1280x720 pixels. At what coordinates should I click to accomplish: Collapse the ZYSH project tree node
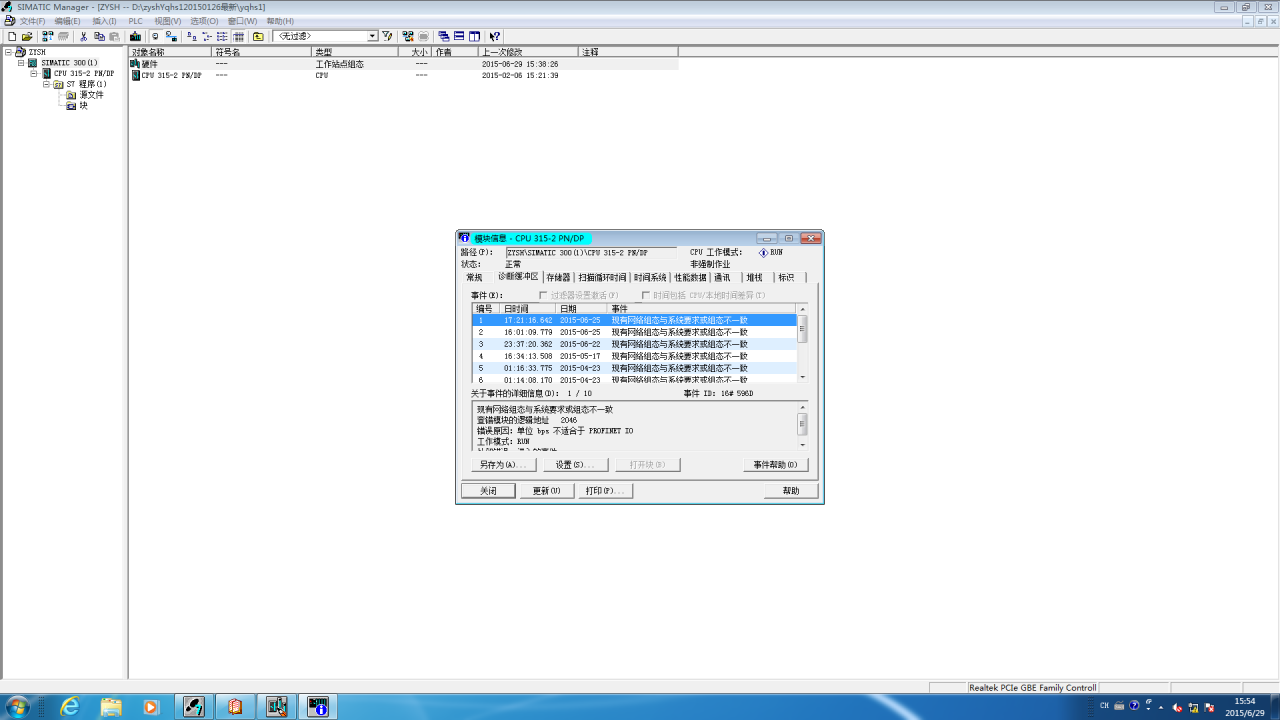pyautogui.click(x=8, y=52)
